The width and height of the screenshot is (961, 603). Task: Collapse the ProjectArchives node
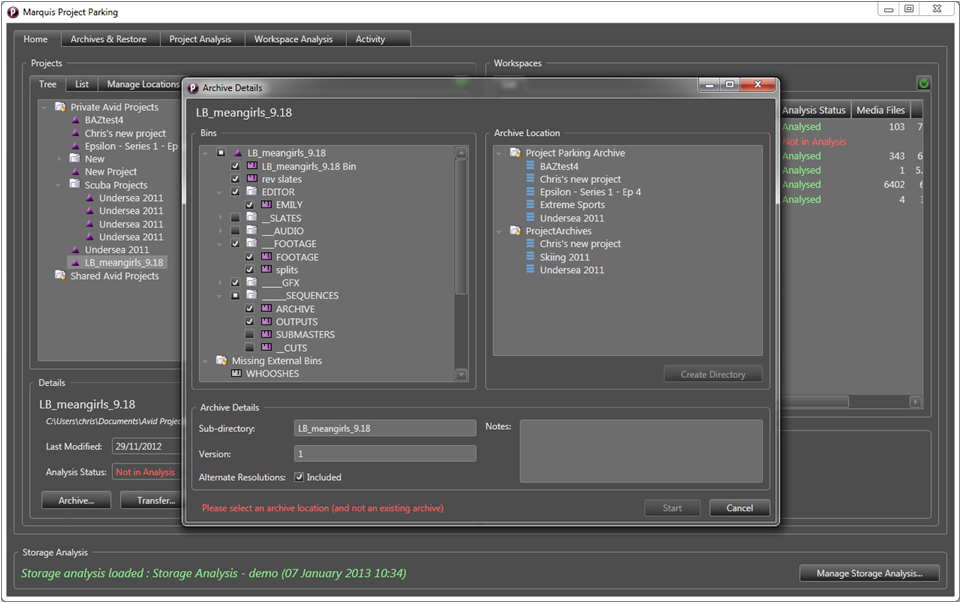click(499, 231)
